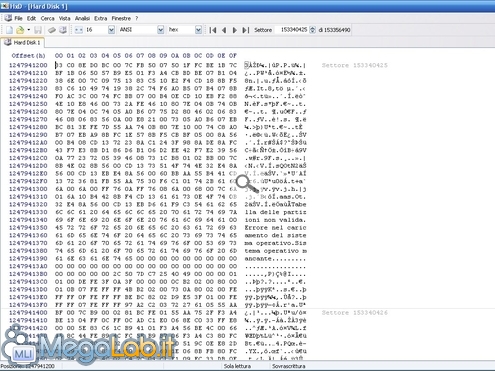Jump to the first sector
495x371 pixels.
[213, 30]
